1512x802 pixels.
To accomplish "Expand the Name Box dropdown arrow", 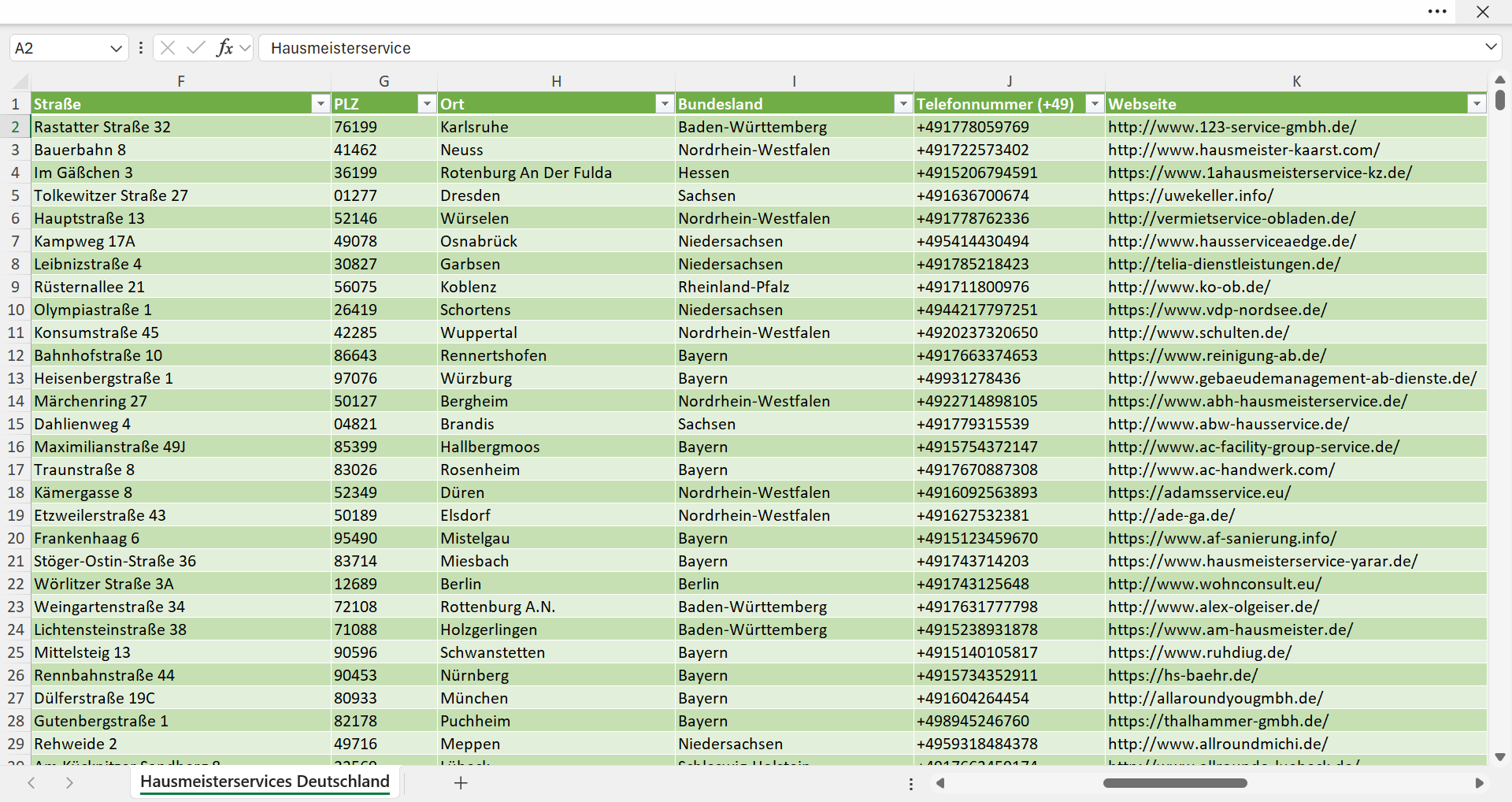I will 116,48.
